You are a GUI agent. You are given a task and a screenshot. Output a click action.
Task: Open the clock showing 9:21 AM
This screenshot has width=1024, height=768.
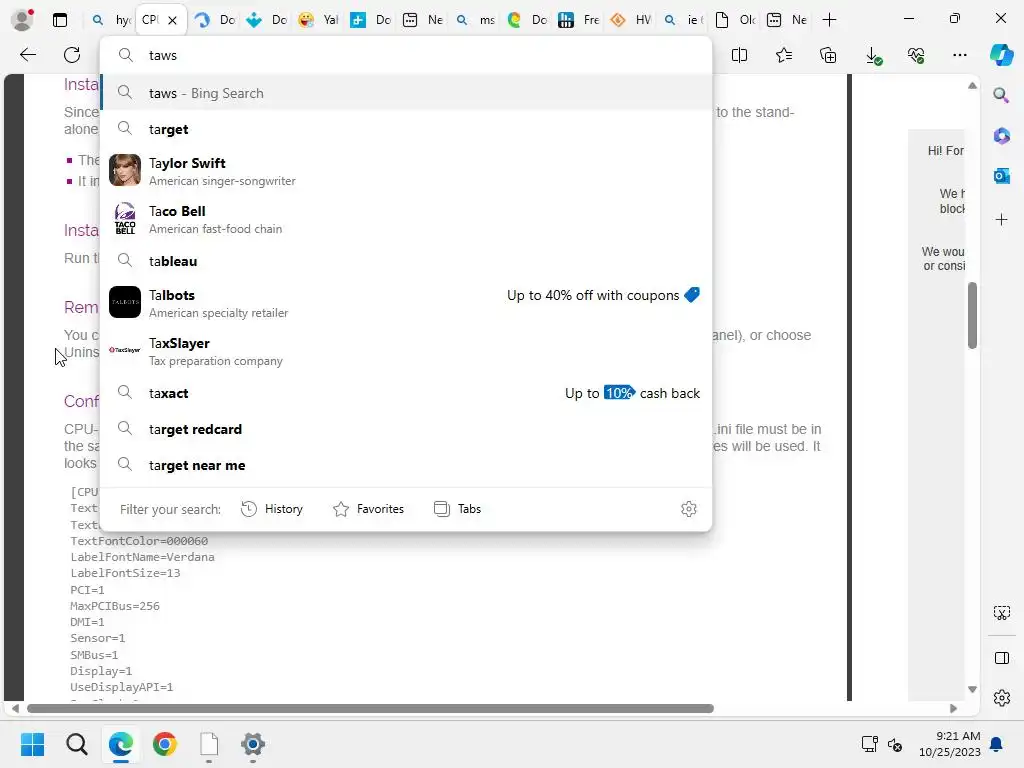(949, 744)
